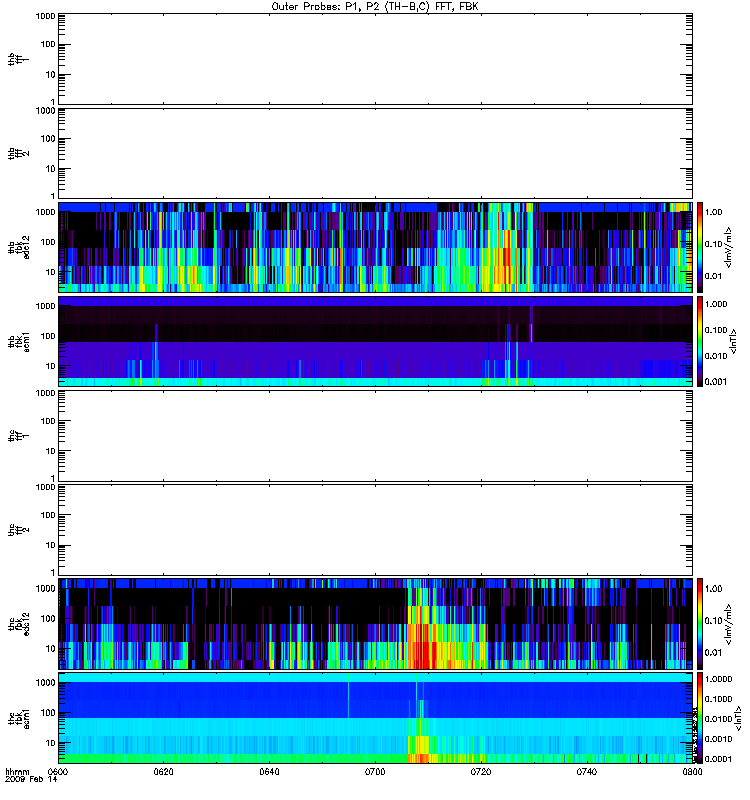The image size is (750, 800).
Task: Click the '1000' frequency tick of thb fff 1 panel
Action: coord(45,16)
